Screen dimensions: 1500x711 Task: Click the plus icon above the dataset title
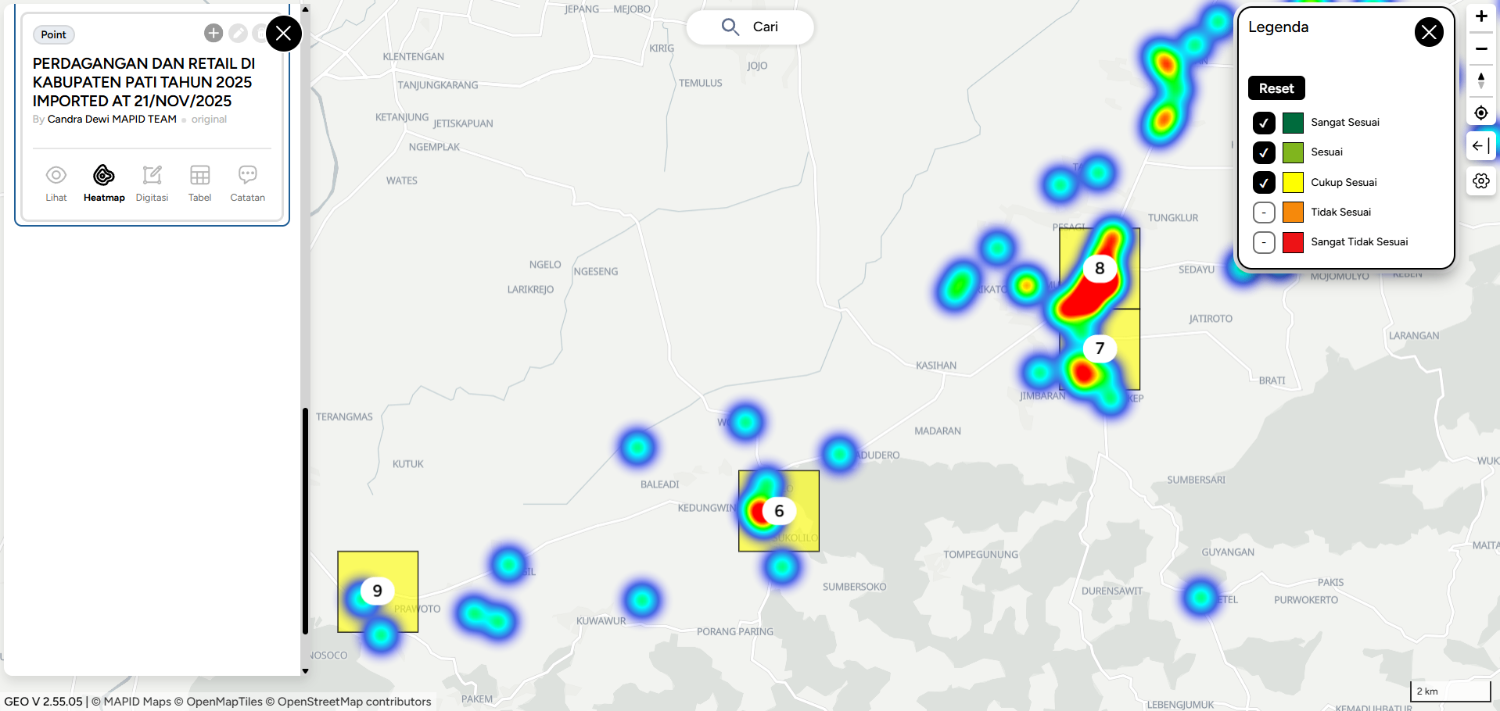pyautogui.click(x=213, y=32)
